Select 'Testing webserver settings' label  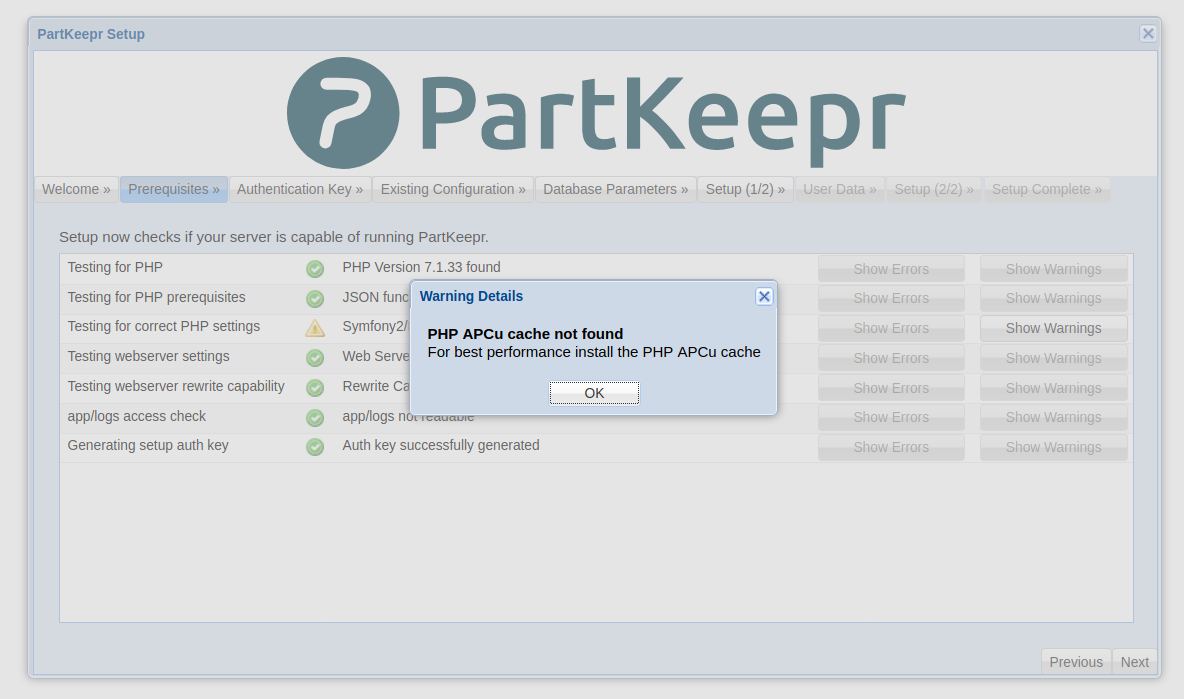[148, 356]
